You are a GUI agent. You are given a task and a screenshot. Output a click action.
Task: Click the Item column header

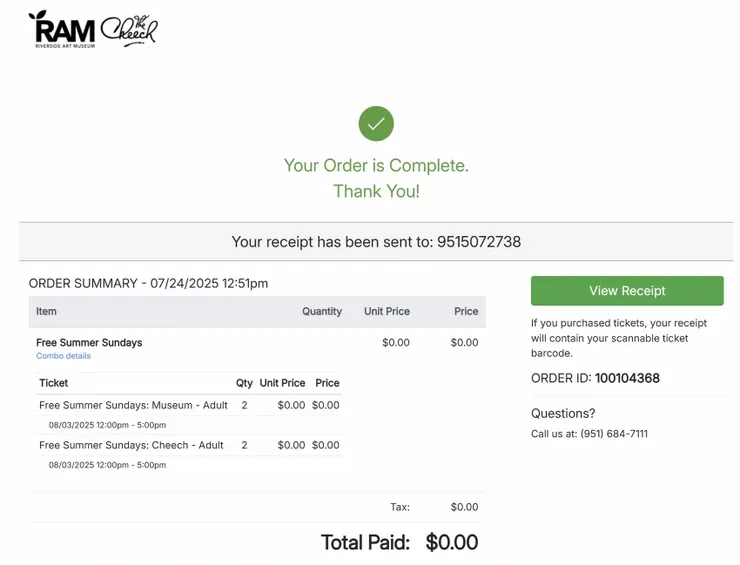coord(46,311)
